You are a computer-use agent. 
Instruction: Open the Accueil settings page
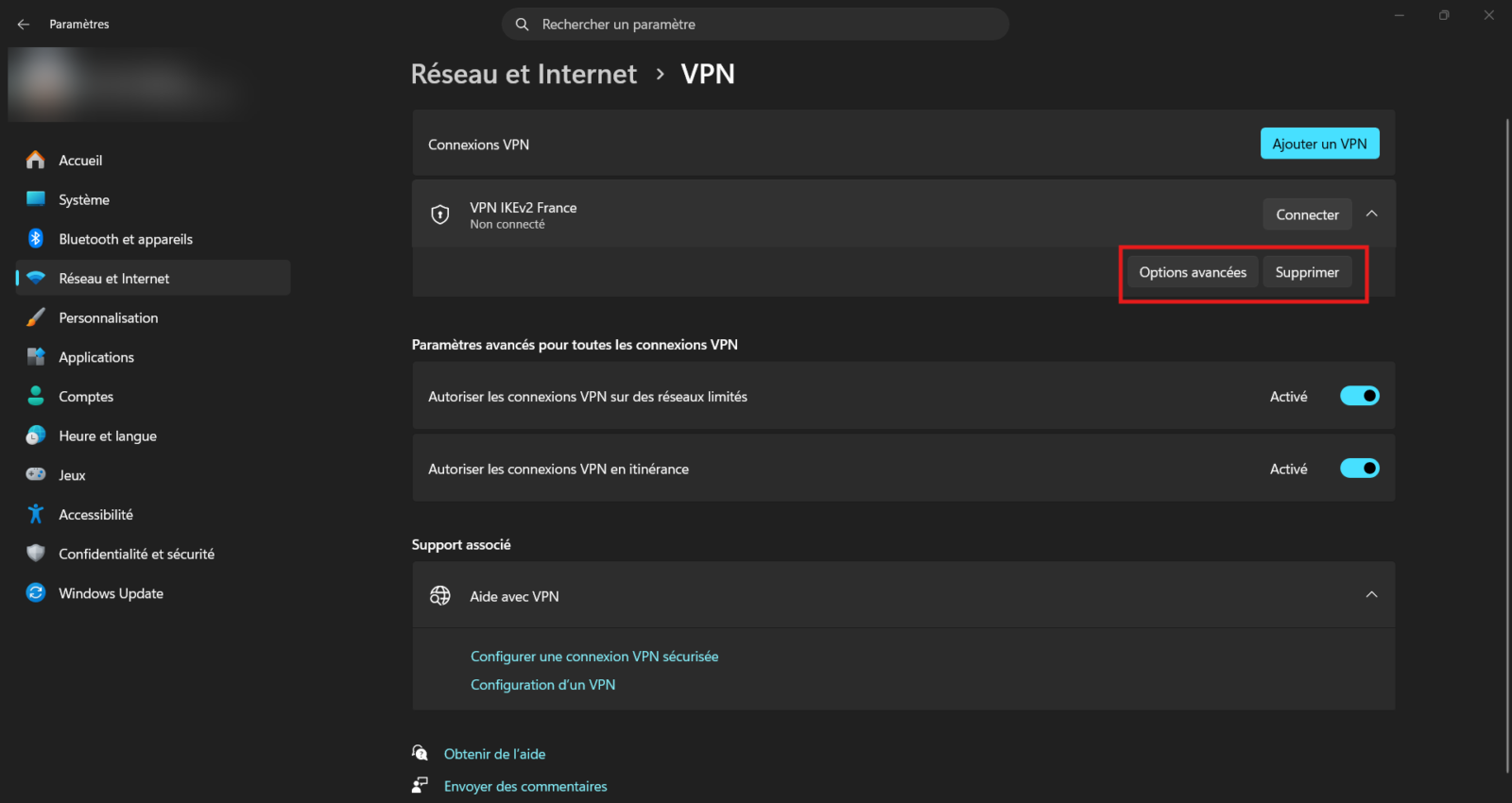pos(153,161)
